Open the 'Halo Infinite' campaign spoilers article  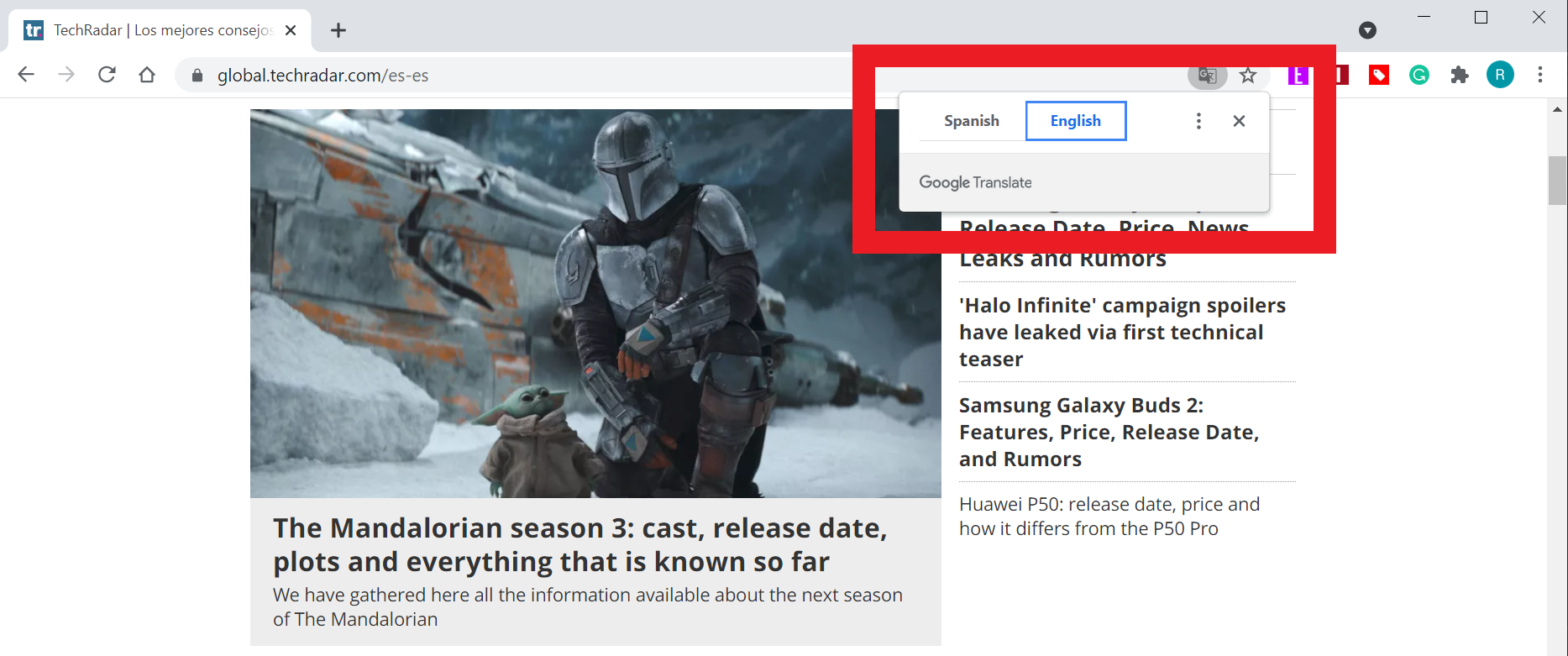(1123, 332)
